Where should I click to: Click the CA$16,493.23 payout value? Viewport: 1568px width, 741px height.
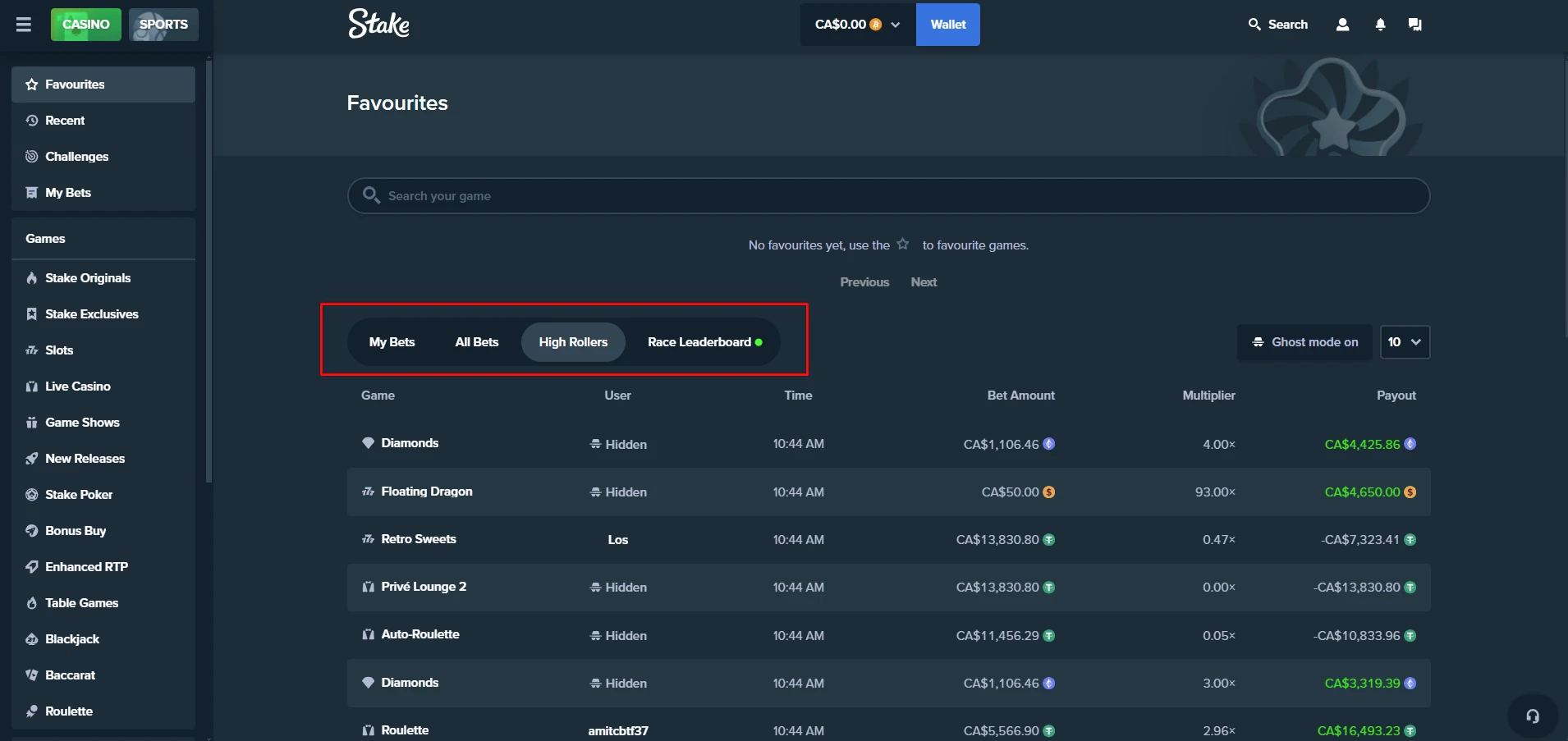tap(1359, 731)
